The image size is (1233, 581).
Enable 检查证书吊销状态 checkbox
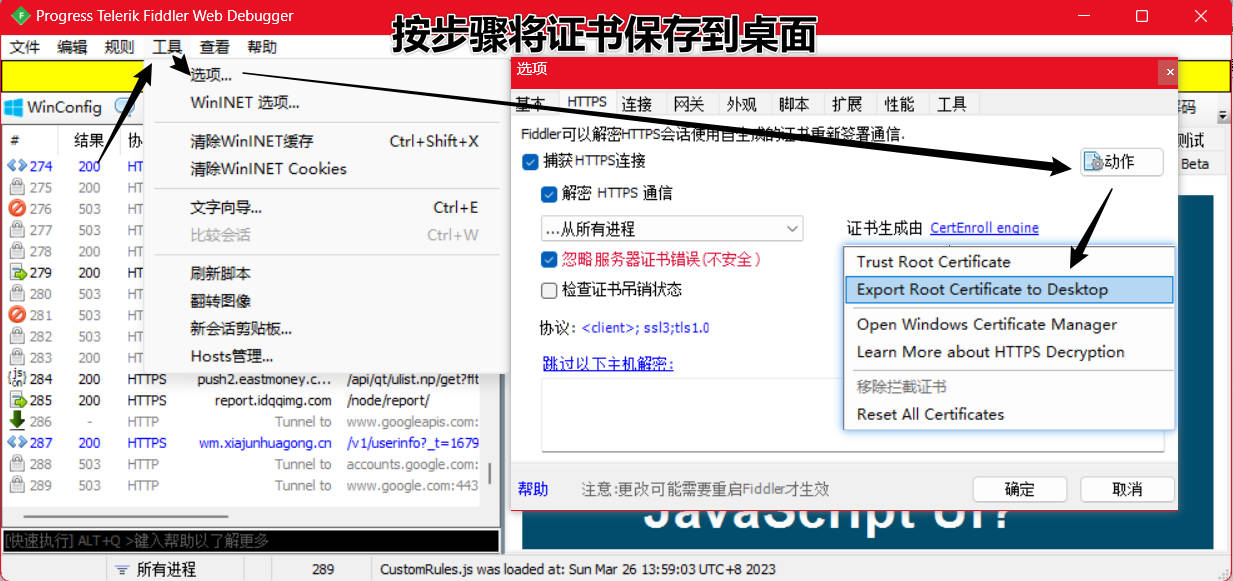click(549, 291)
